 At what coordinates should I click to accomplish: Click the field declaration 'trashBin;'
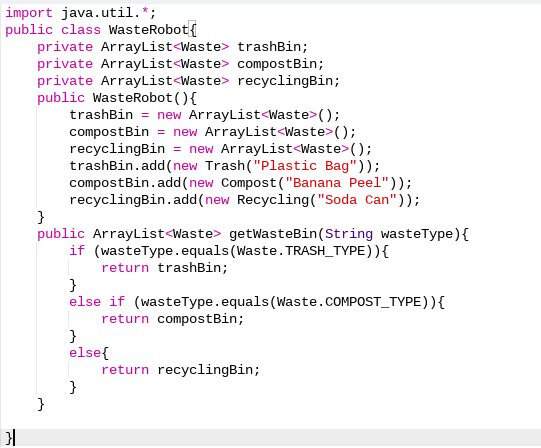click(x=273, y=47)
